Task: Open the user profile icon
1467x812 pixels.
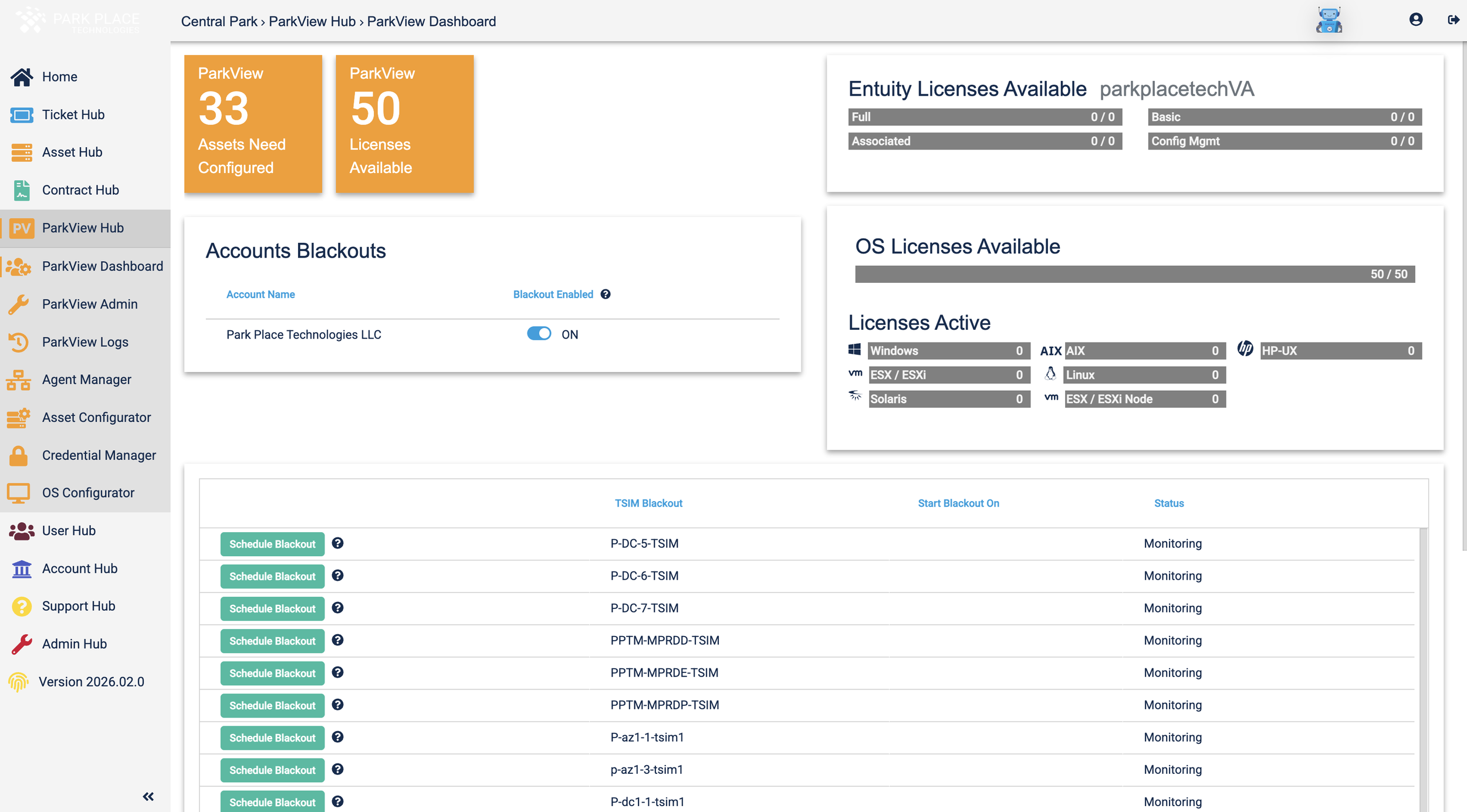Action: [1416, 19]
